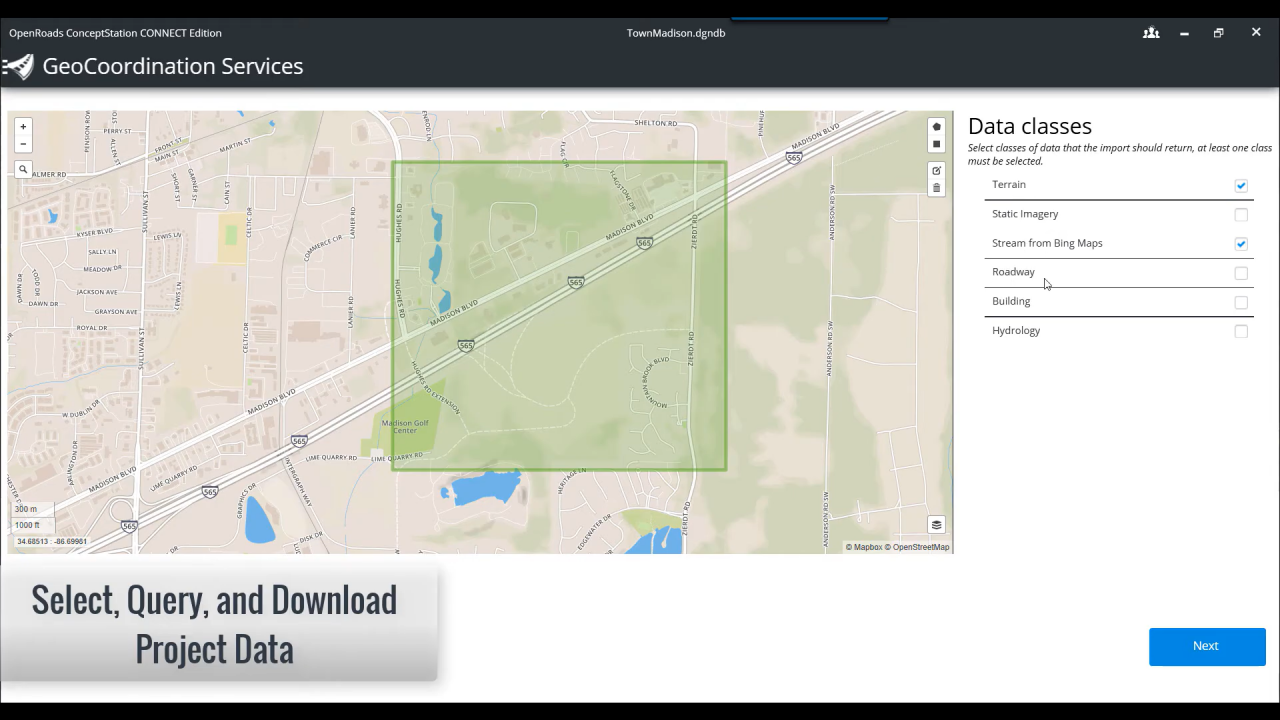Enable Static Imagery data class
Image resolution: width=1280 pixels, height=720 pixels.
[x=1241, y=215]
